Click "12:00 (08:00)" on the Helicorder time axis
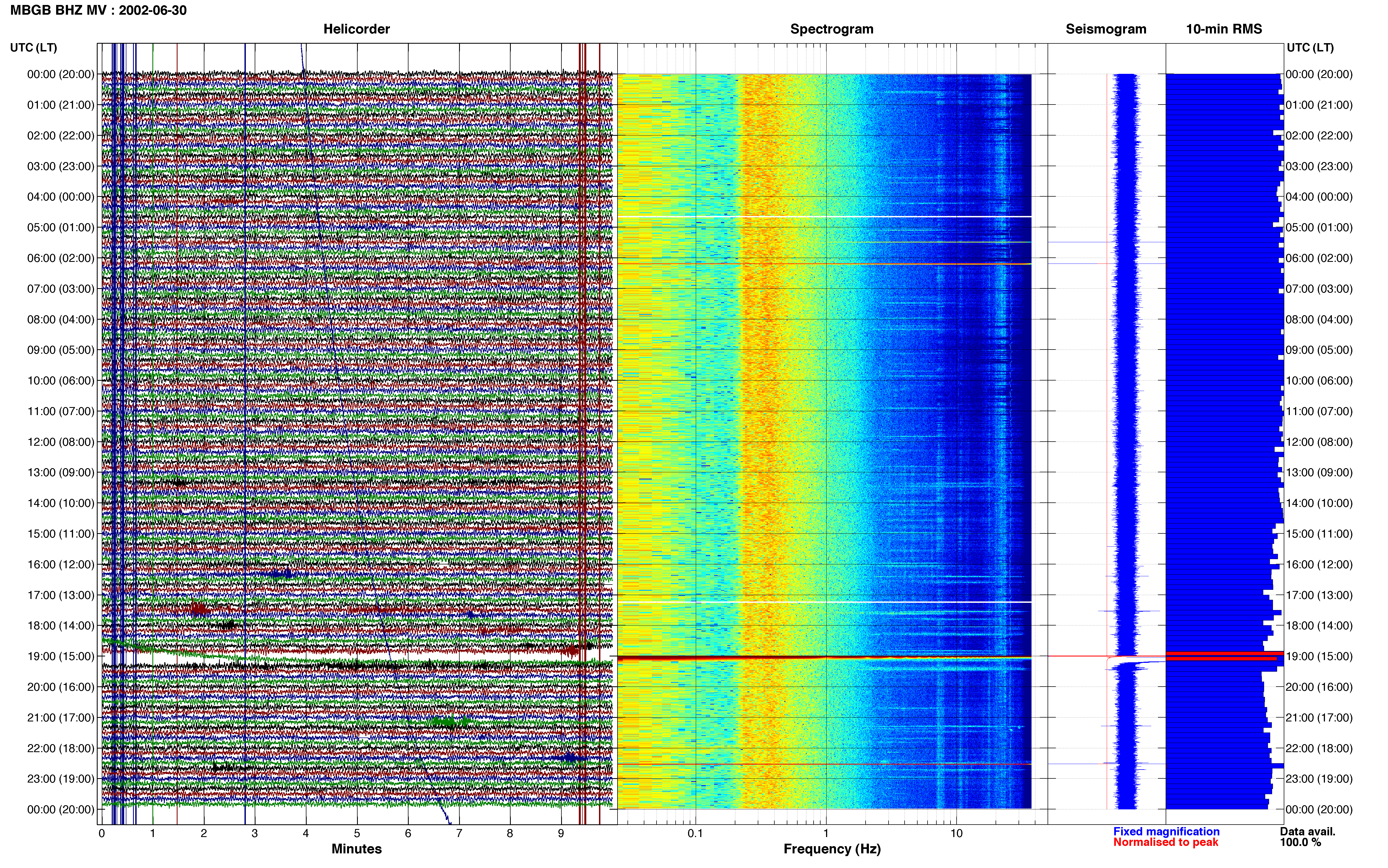1388x868 pixels. (x=61, y=442)
